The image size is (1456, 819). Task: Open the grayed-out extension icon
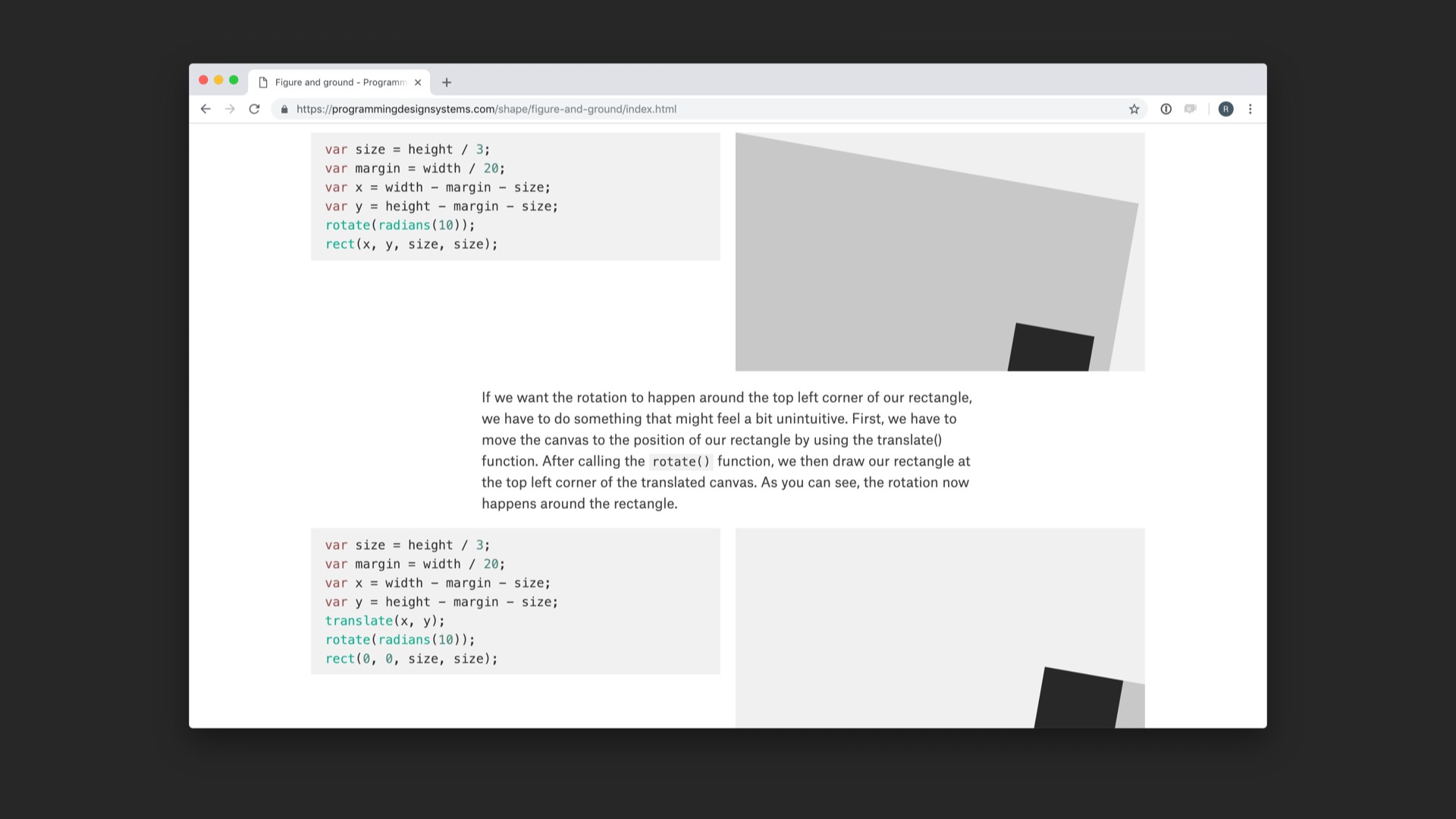(1191, 109)
